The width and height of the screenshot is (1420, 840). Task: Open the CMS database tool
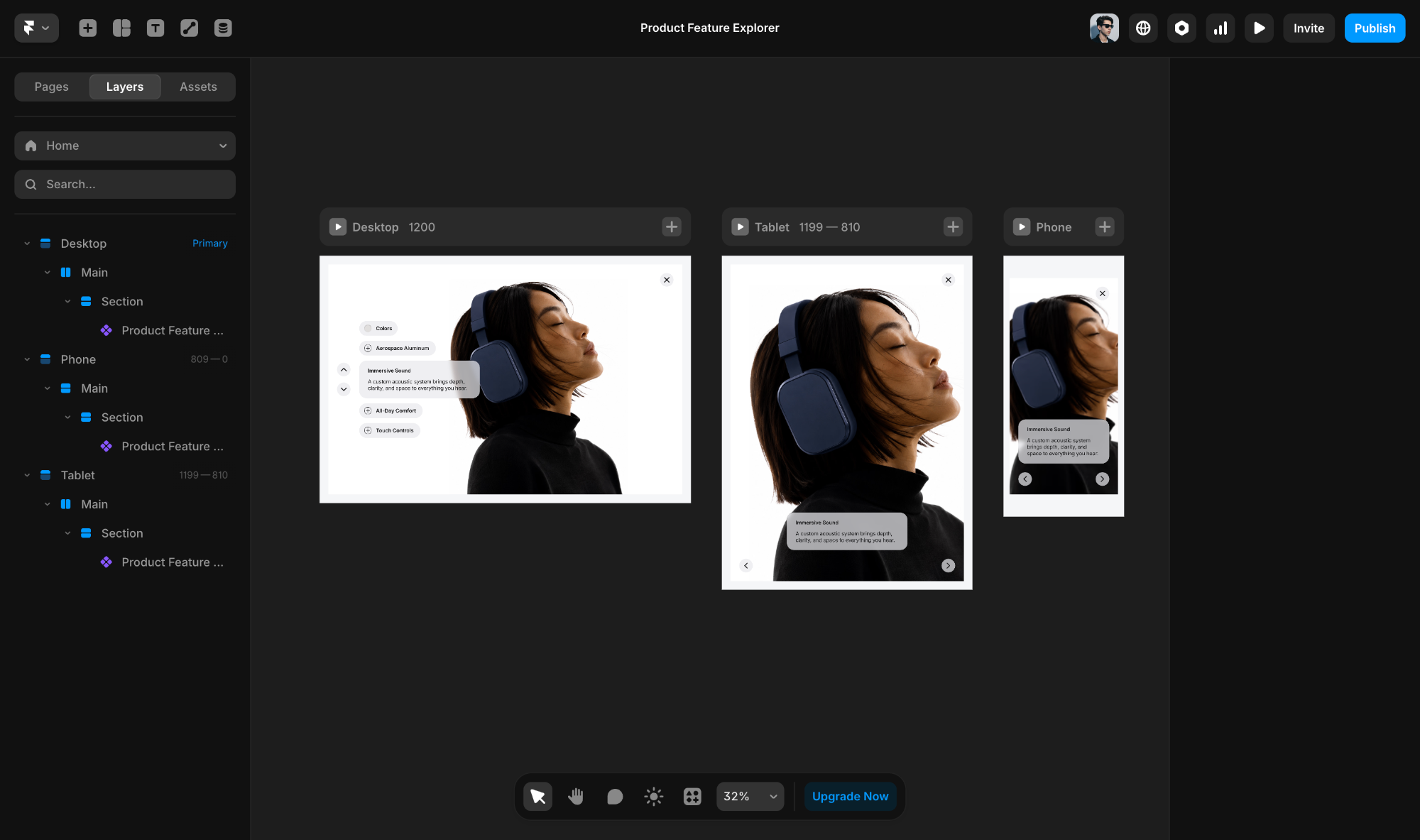click(x=223, y=28)
